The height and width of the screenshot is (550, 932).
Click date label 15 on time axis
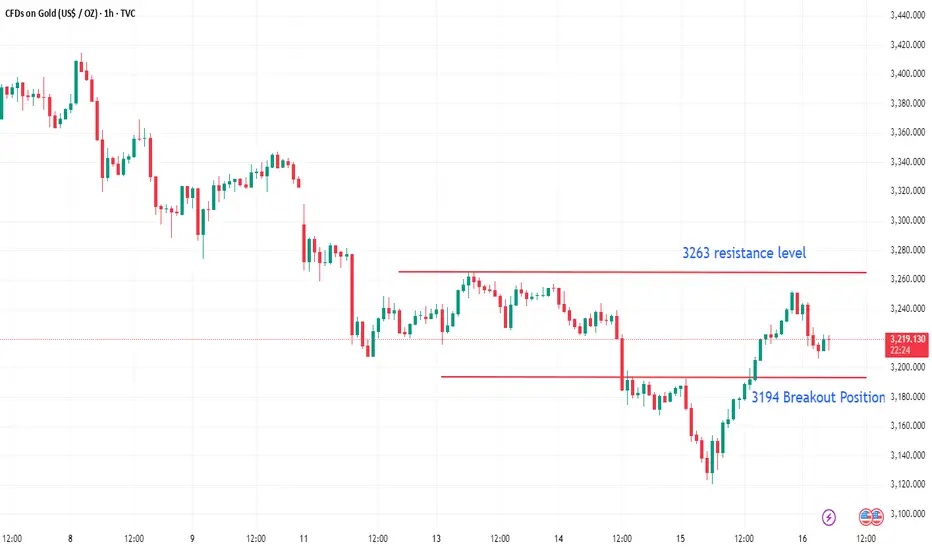(680, 539)
